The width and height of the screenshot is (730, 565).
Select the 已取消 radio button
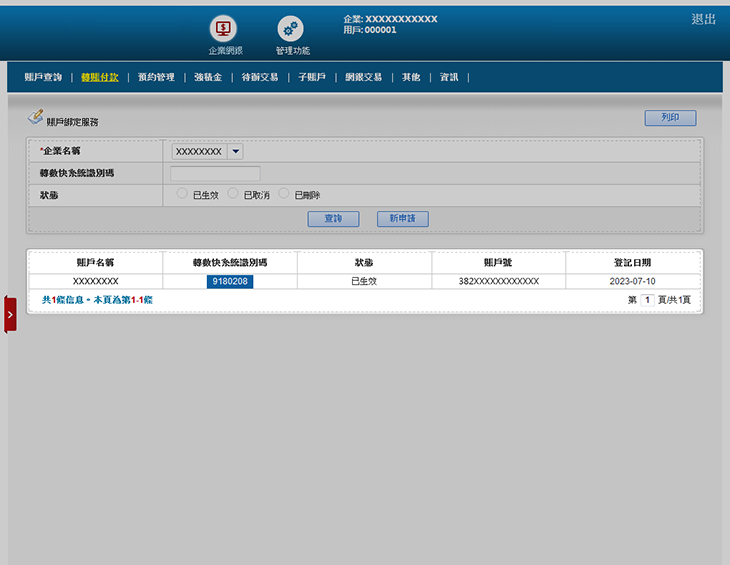[x=233, y=194]
